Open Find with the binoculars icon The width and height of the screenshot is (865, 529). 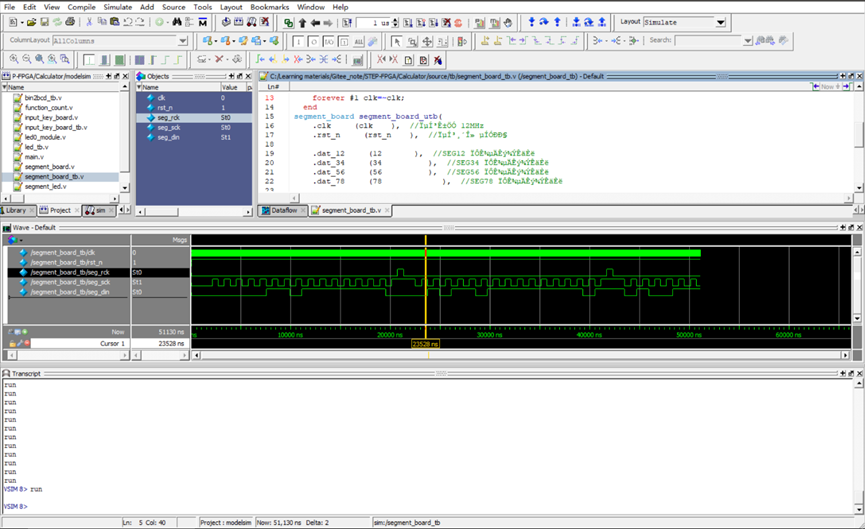(x=177, y=22)
